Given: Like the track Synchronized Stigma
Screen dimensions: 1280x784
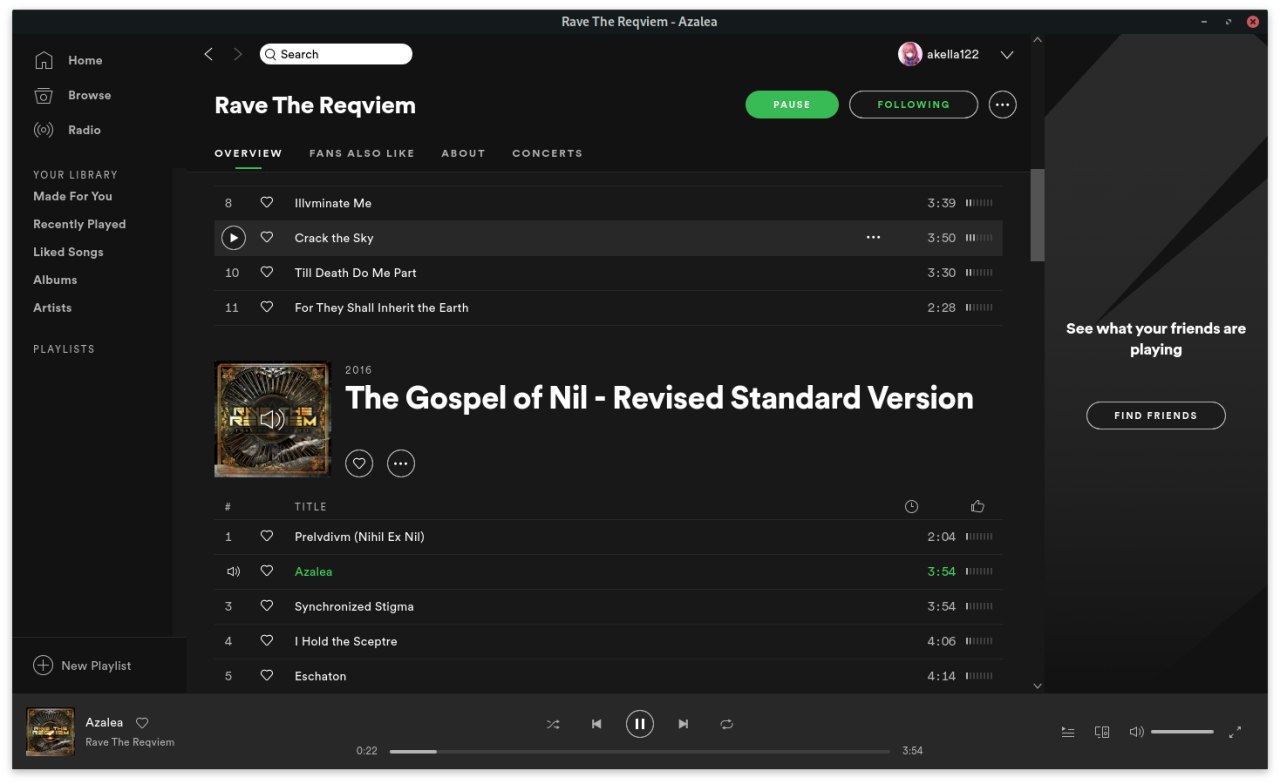Looking at the screenshot, I should click(267, 606).
